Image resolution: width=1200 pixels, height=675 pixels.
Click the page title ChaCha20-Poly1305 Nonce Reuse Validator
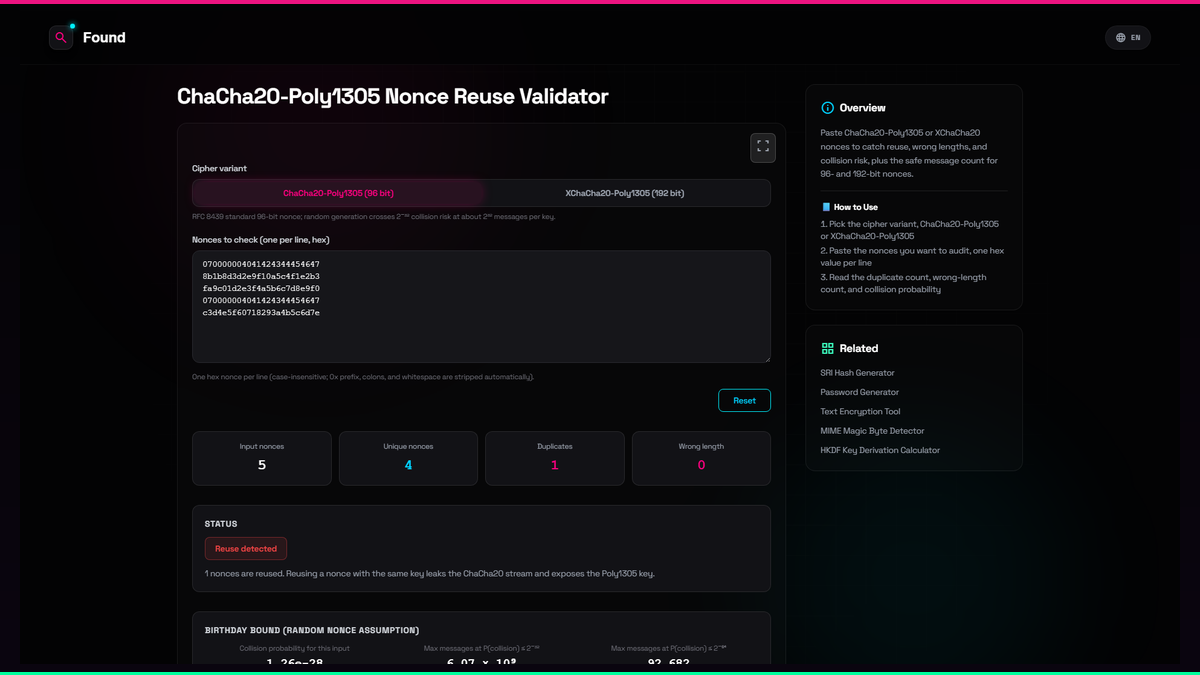click(x=393, y=96)
